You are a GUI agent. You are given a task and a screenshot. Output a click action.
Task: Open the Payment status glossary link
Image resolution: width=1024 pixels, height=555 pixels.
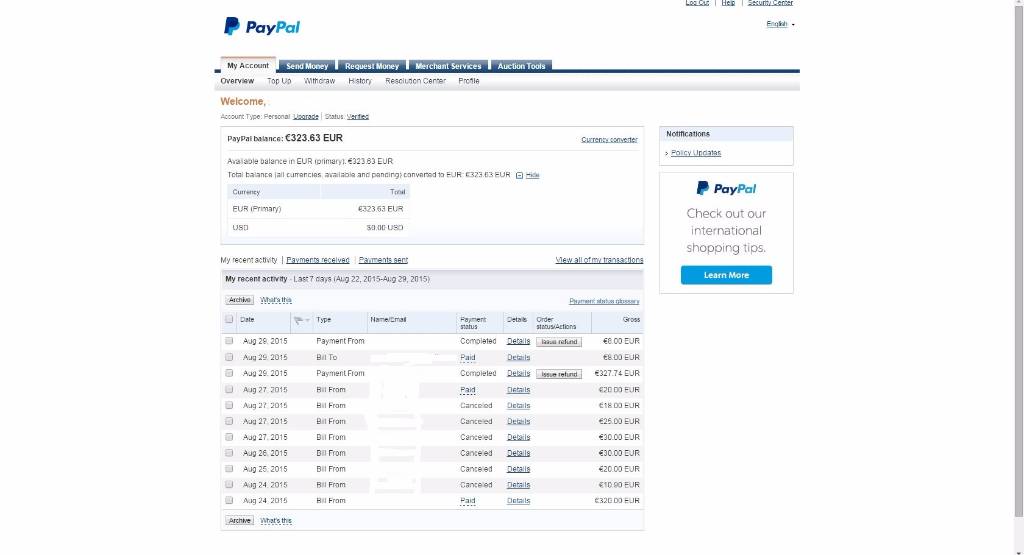[604, 301]
